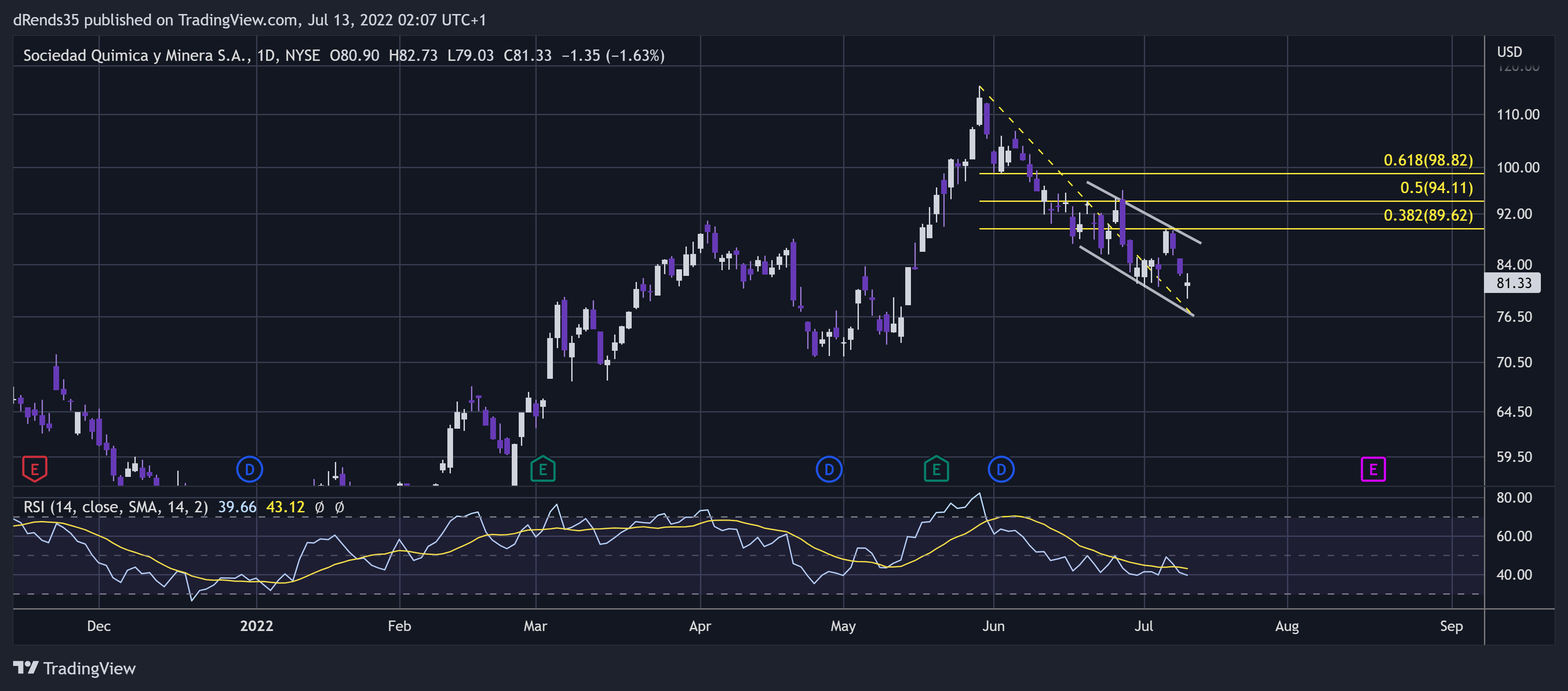
Task: Click the 59.50 price axis label
Action: [x=1515, y=457]
